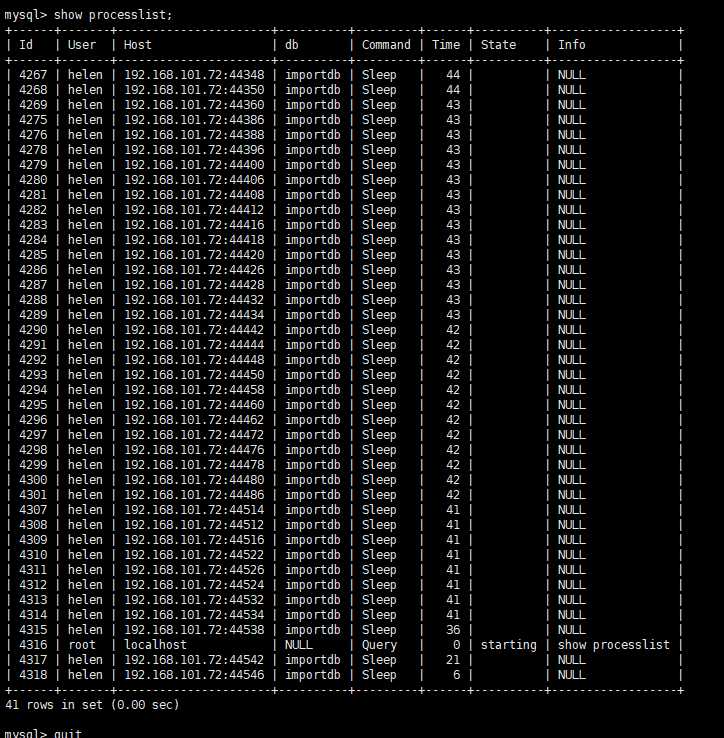
Task: Click host 192.168.101.72:44360
Action: pyautogui.click(x=194, y=105)
